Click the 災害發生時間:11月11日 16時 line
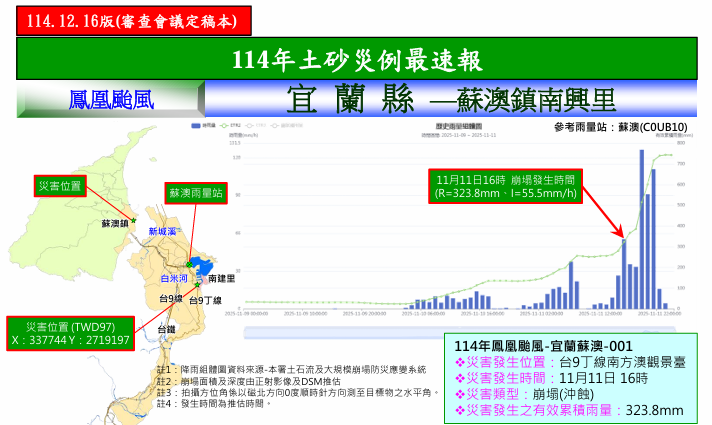This screenshot has width=712, height=425. click(x=551, y=378)
